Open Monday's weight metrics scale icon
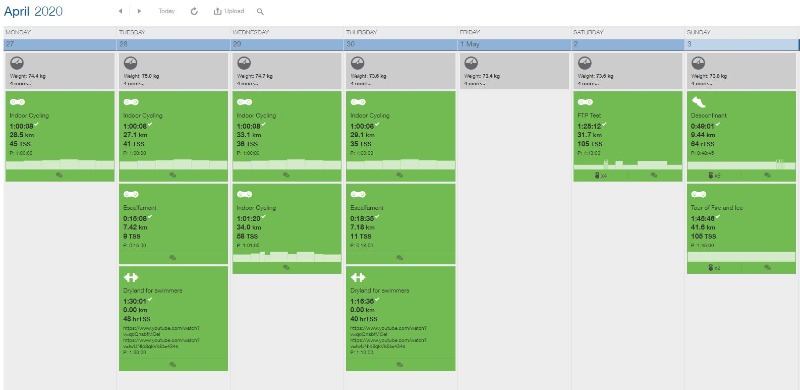The width and height of the screenshot is (800, 390). pos(16,63)
